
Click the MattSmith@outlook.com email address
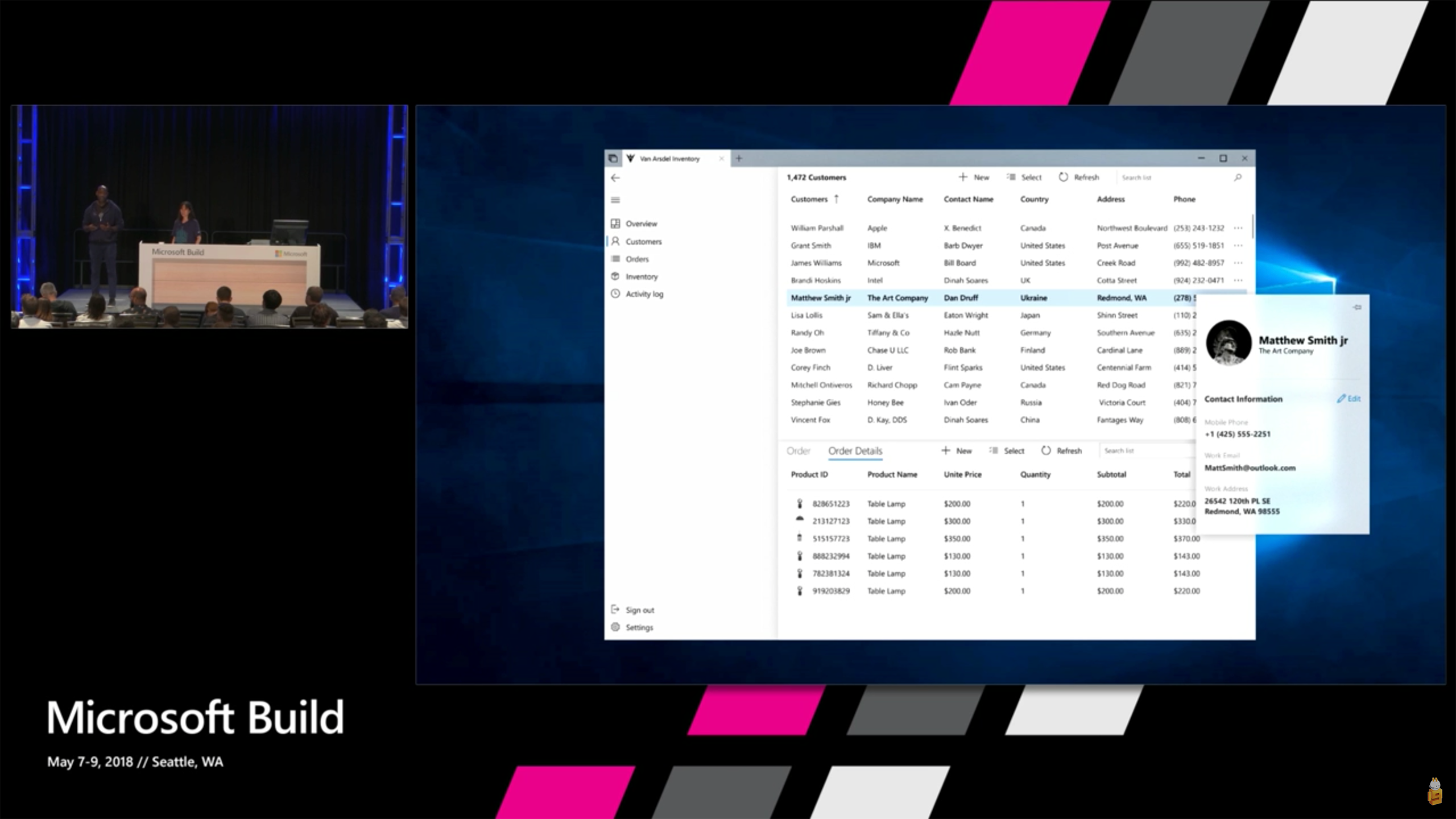[x=1250, y=468]
